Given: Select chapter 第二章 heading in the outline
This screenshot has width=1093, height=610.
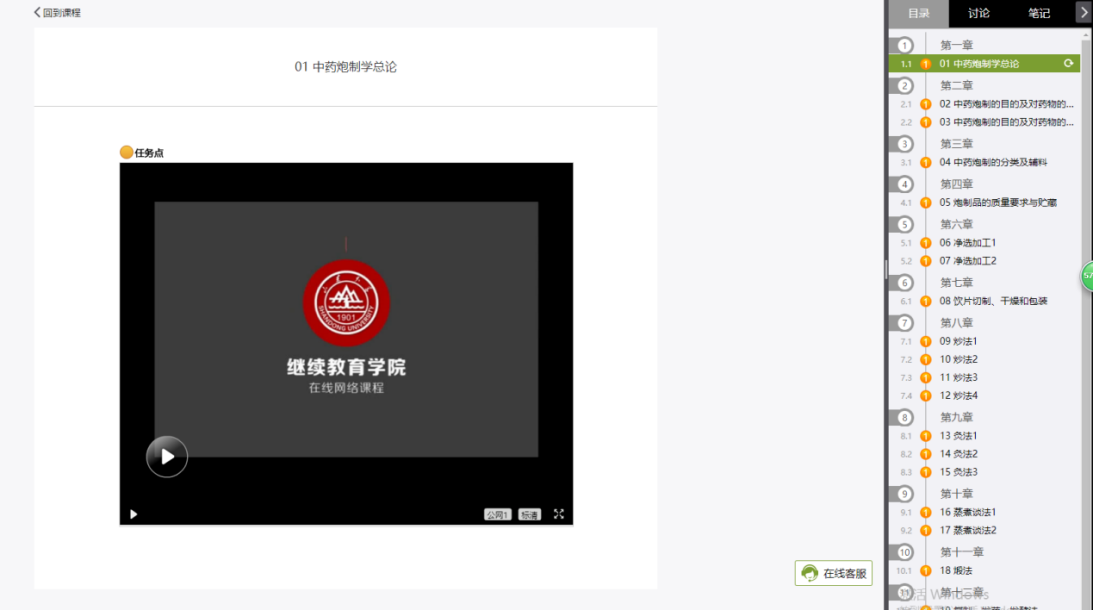Looking at the screenshot, I should click(956, 85).
